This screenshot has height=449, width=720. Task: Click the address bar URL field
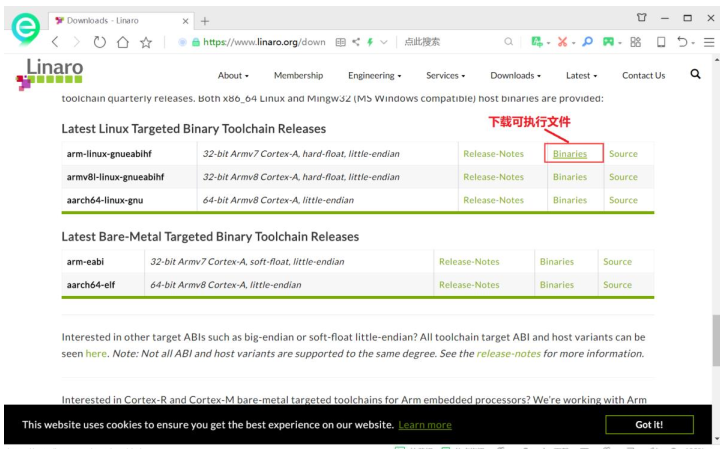(x=264, y=42)
